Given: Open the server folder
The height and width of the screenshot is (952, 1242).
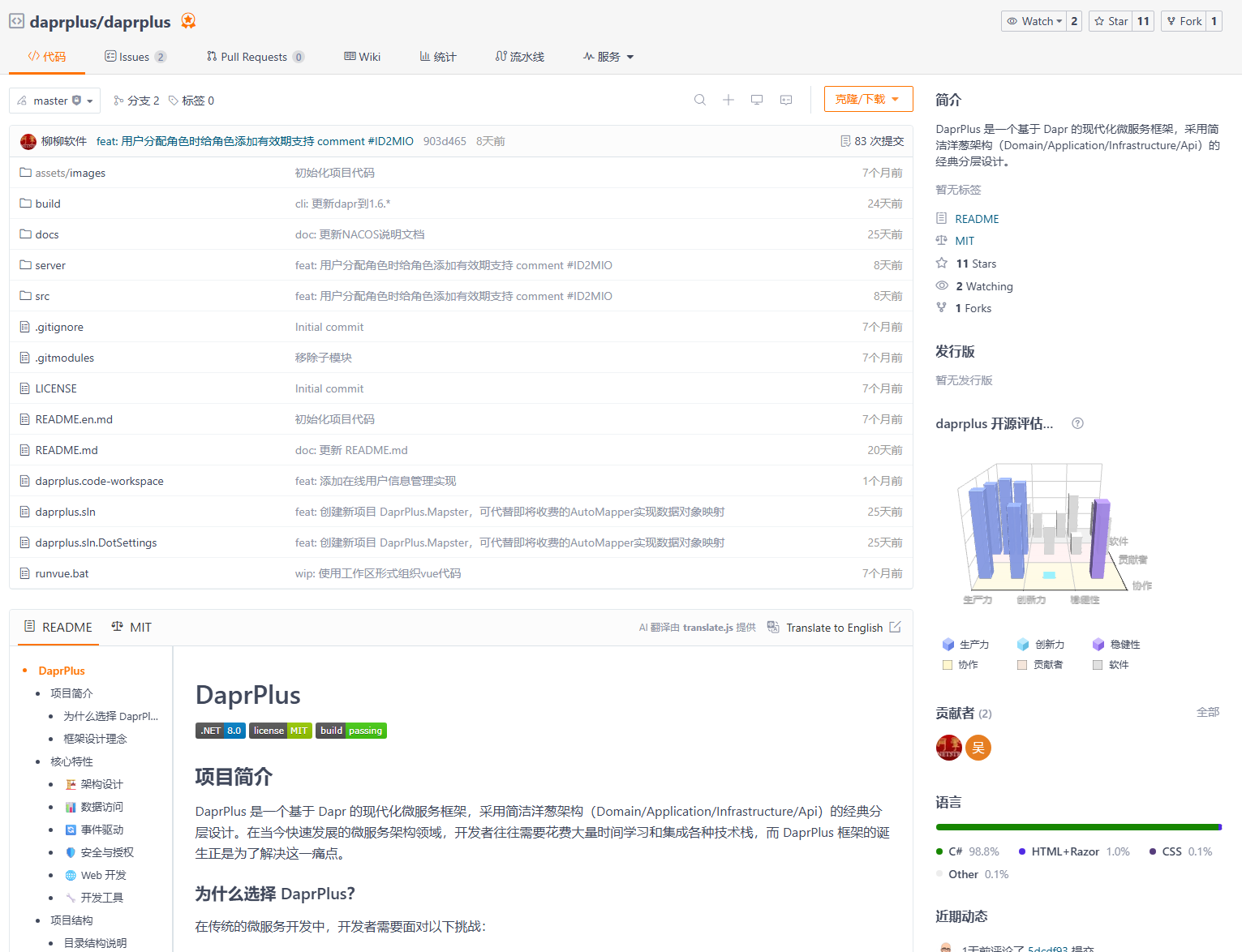Looking at the screenshot, I should pyautogui.click(x=50, y=265).
